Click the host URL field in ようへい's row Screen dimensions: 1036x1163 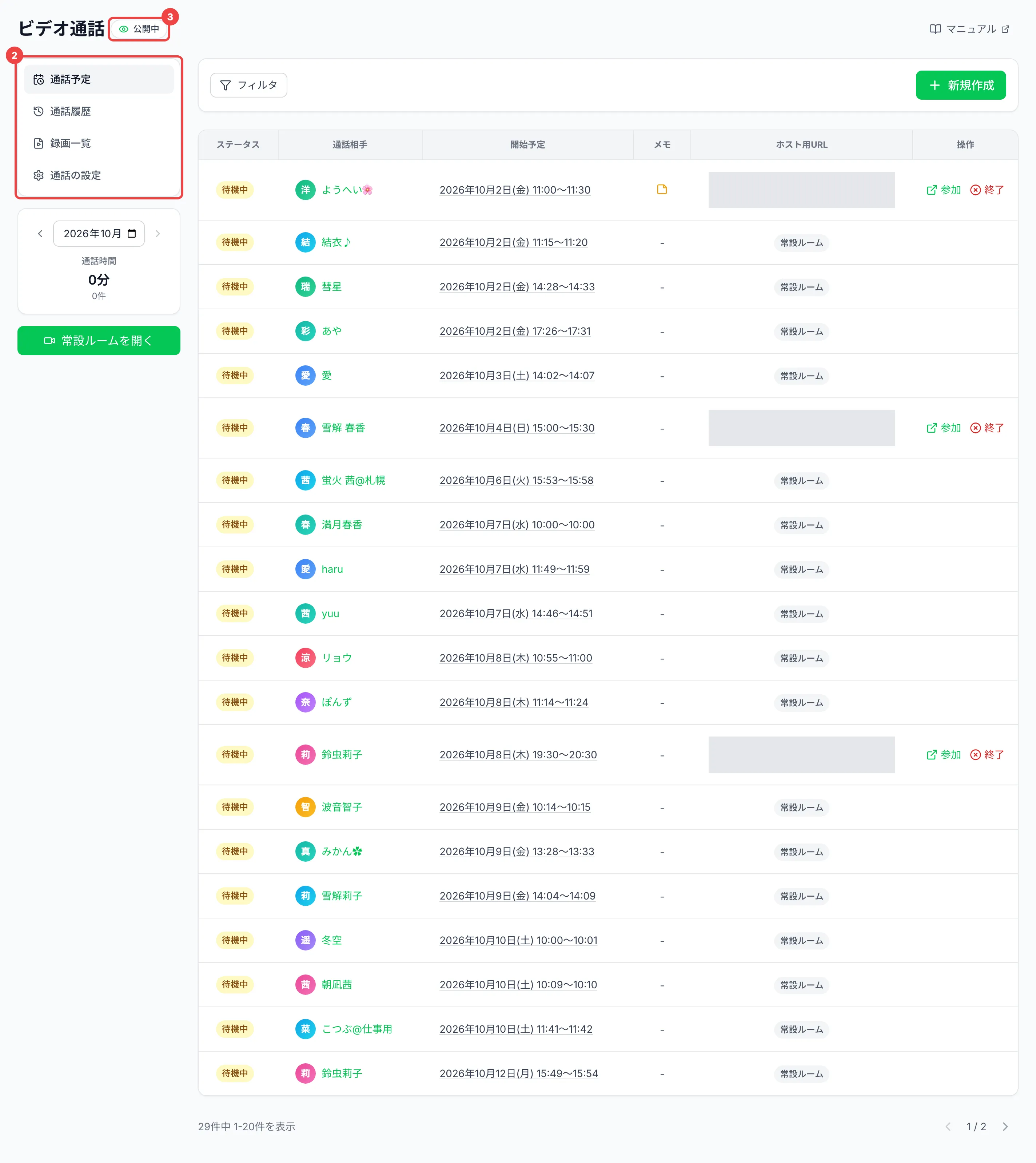tap(801, 190)
